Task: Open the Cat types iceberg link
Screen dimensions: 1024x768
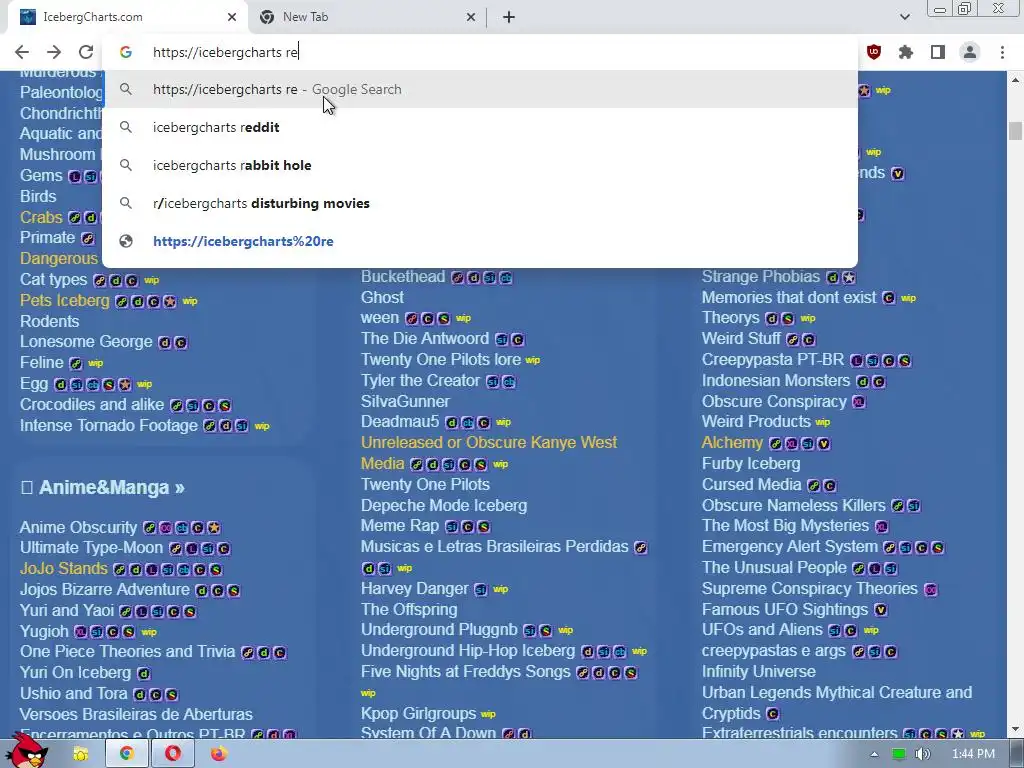Action: tap(53, 280)
